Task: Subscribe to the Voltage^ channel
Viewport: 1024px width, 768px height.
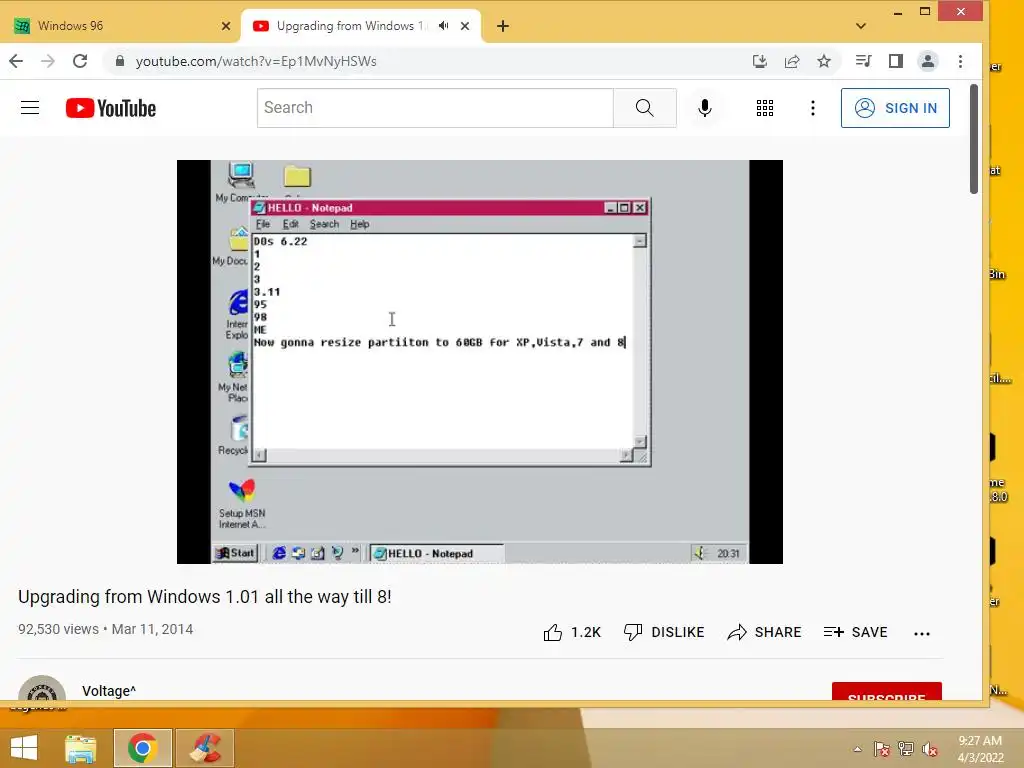Action: [x=886, y=692]
